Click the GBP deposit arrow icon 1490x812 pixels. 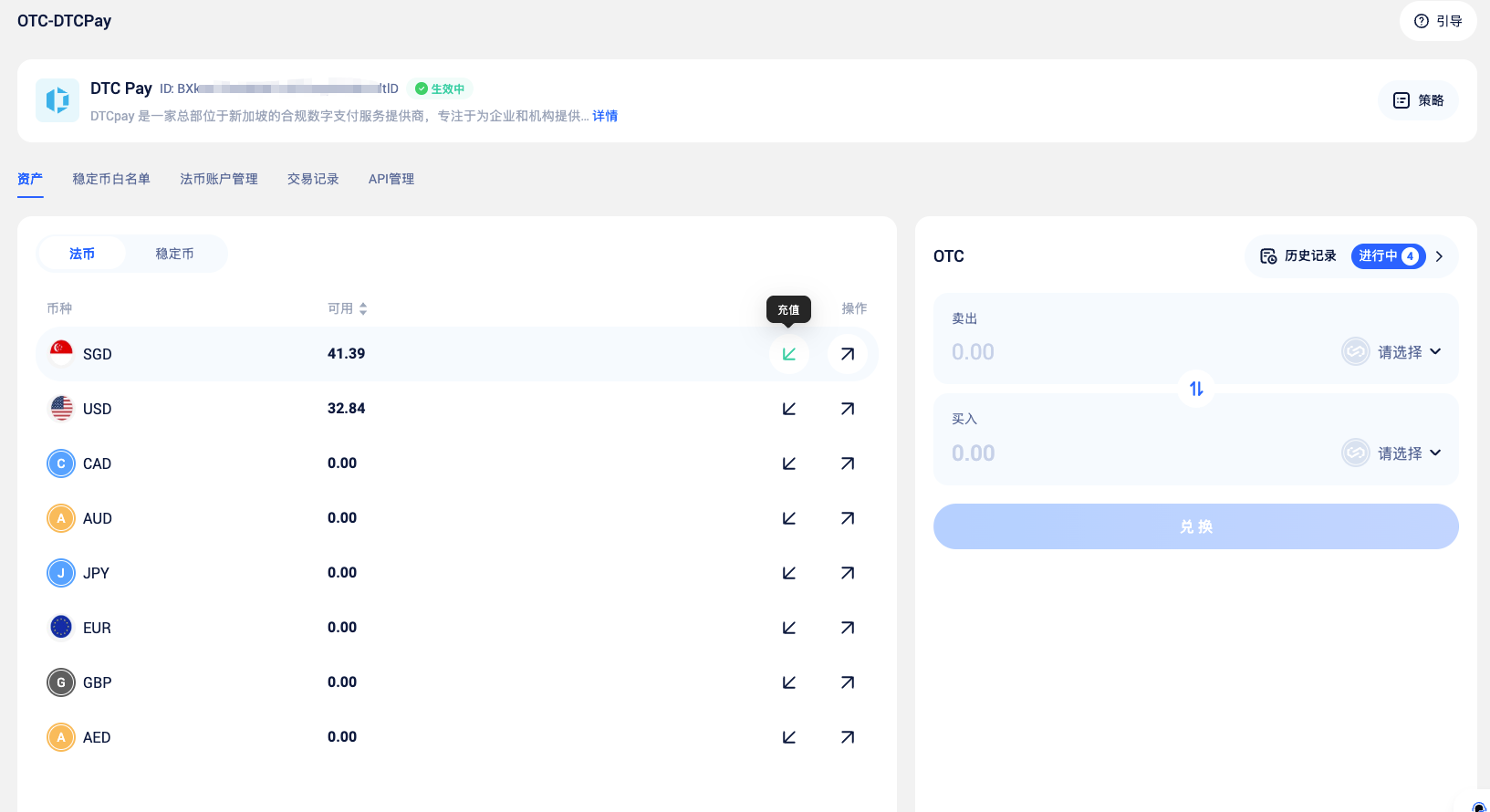788,682
